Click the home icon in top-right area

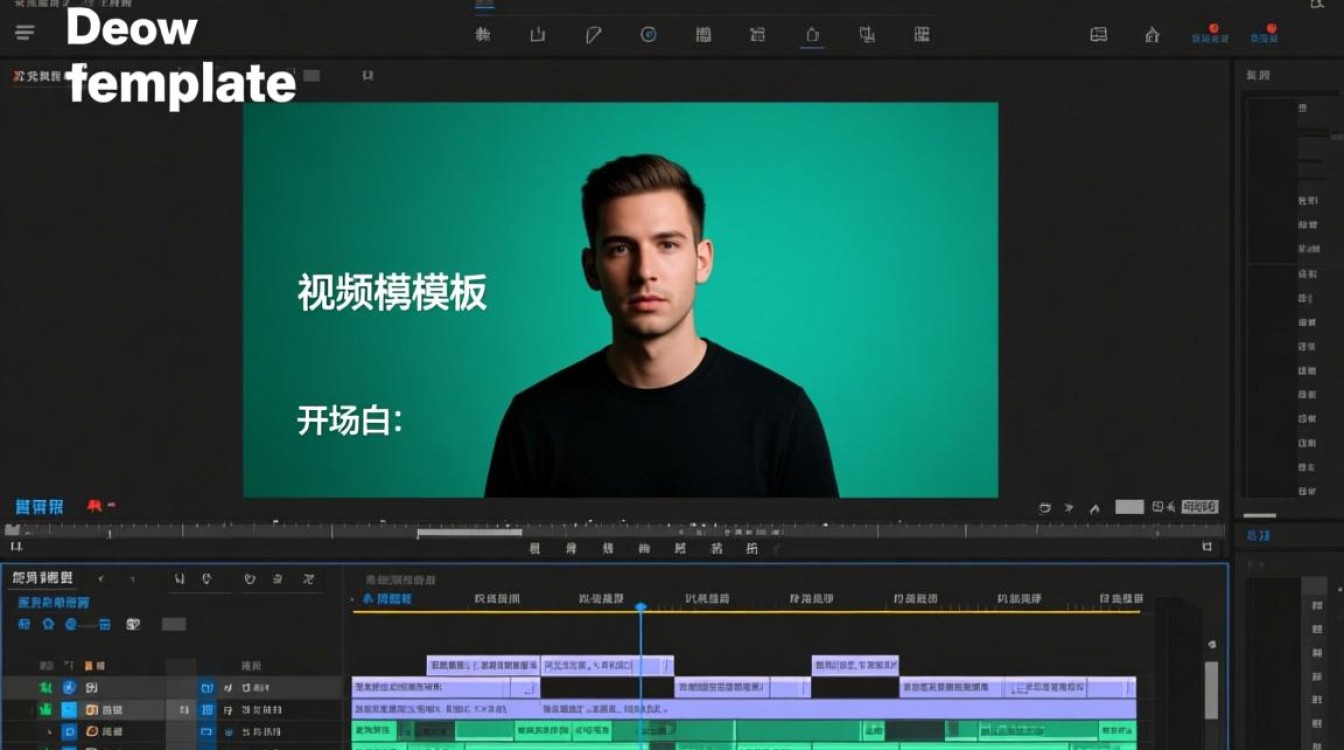(1152, 35)
